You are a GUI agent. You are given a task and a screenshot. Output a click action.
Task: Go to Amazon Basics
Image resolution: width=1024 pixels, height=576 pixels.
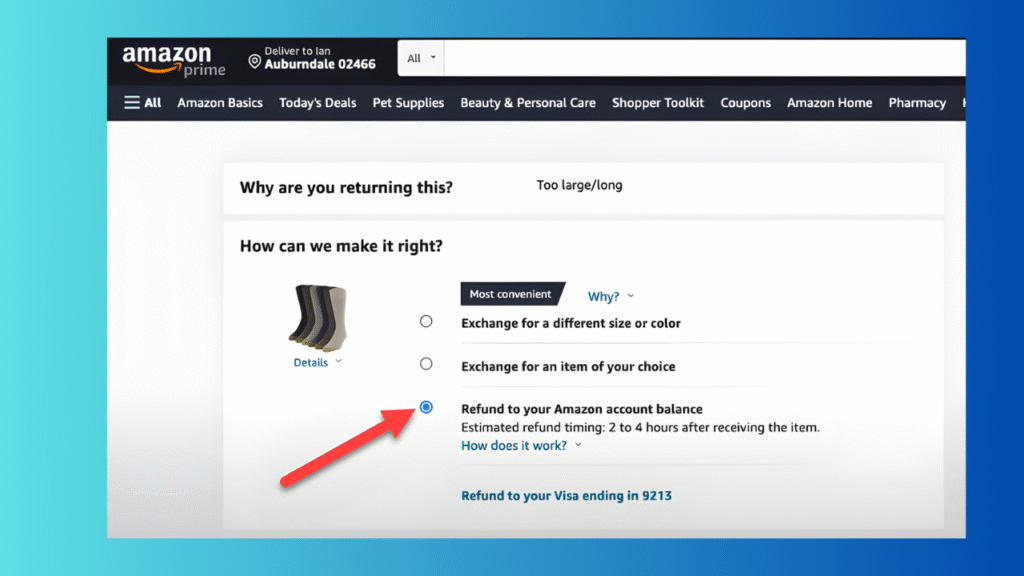(220, 102)
